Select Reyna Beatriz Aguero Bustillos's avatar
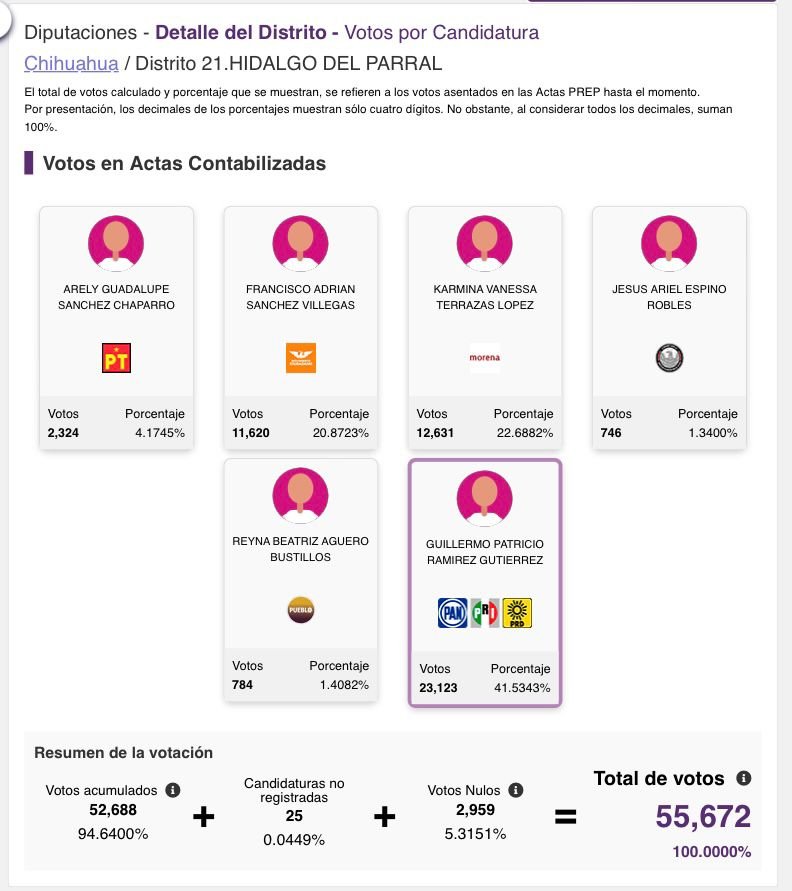Image resolution: width=792 pixels, height=891 pixels. (x=301, y=493)
